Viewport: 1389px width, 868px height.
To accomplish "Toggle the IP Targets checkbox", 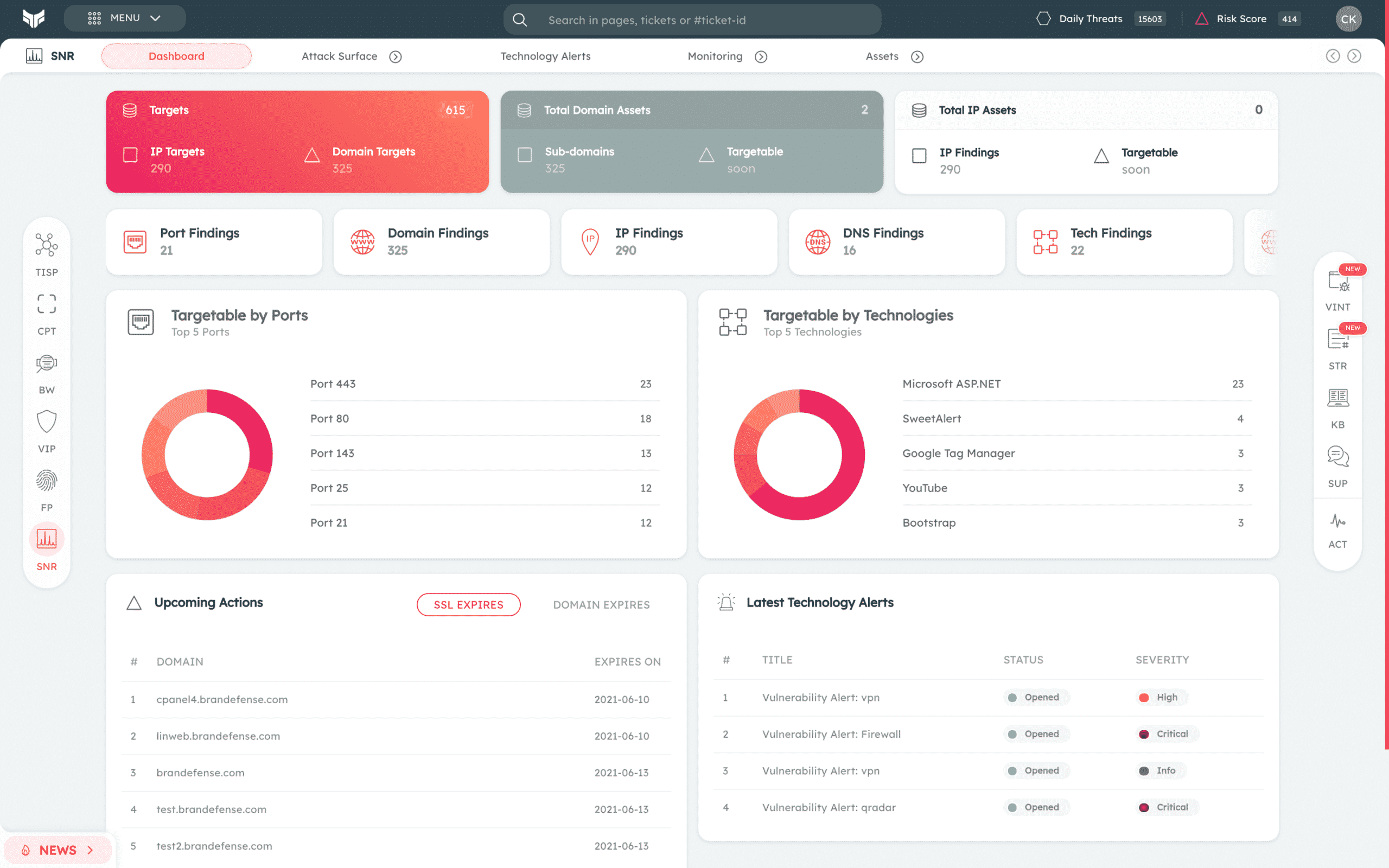I will point(130,155).
